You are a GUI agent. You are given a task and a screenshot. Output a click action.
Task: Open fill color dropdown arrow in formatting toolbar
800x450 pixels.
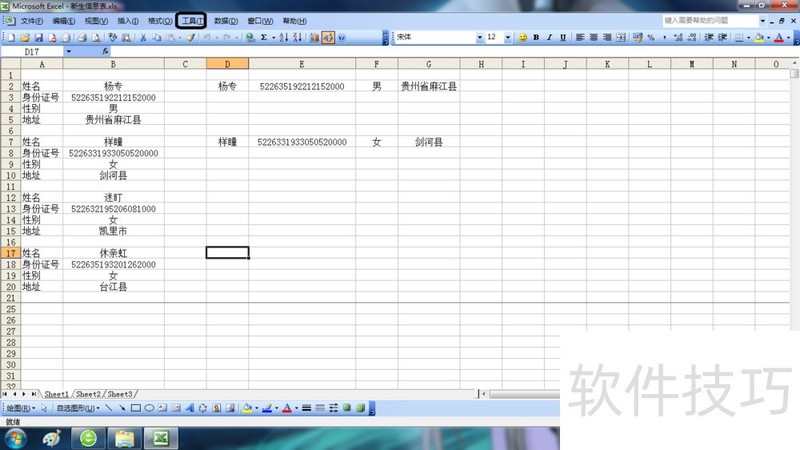coord(768,37)
